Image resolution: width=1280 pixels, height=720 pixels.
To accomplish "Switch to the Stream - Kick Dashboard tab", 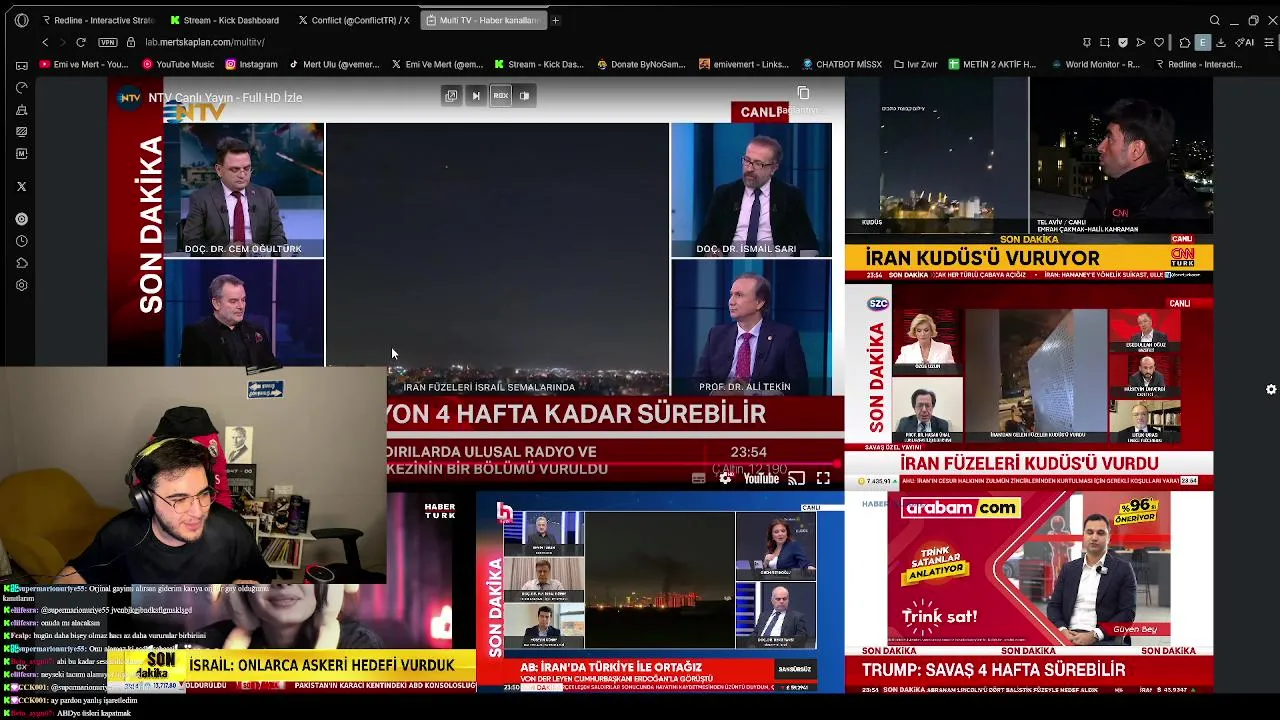I will 224,20.
